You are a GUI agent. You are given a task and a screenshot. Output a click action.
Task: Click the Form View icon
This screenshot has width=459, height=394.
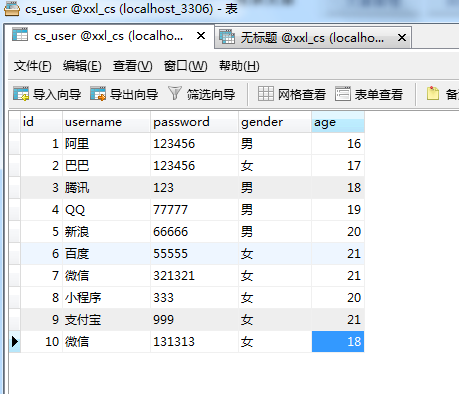pyautogui.click(x=343, y=94)
